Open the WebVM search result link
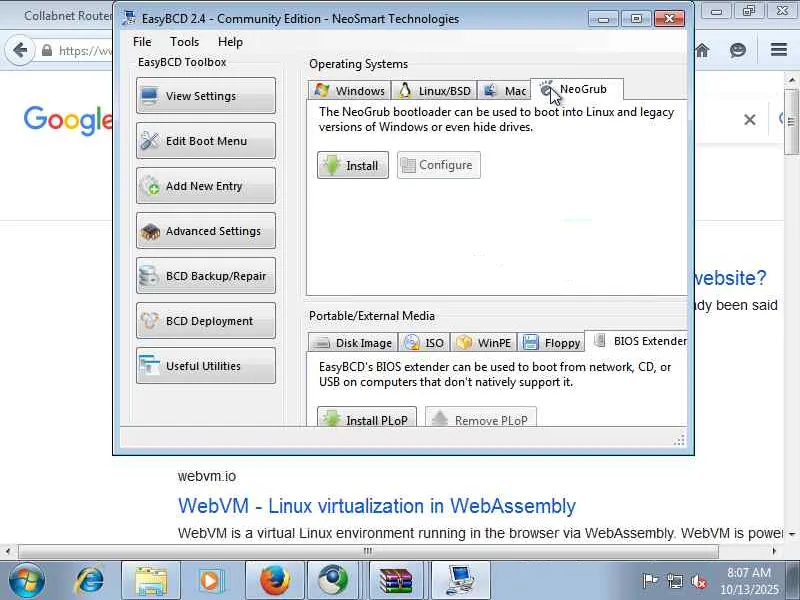This screenshot has height=600, width=800. [377, 506]
